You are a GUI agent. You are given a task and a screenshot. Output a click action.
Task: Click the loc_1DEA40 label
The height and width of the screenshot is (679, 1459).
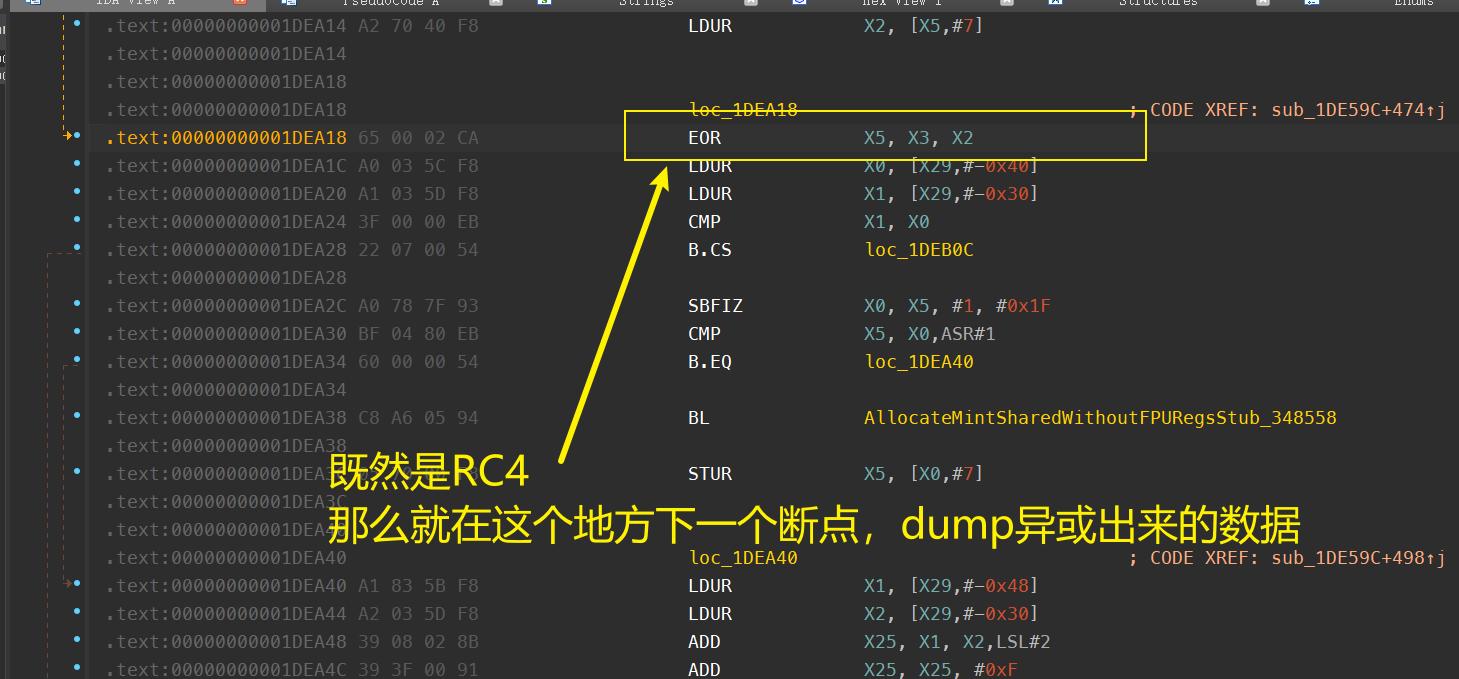click(742, 557)
